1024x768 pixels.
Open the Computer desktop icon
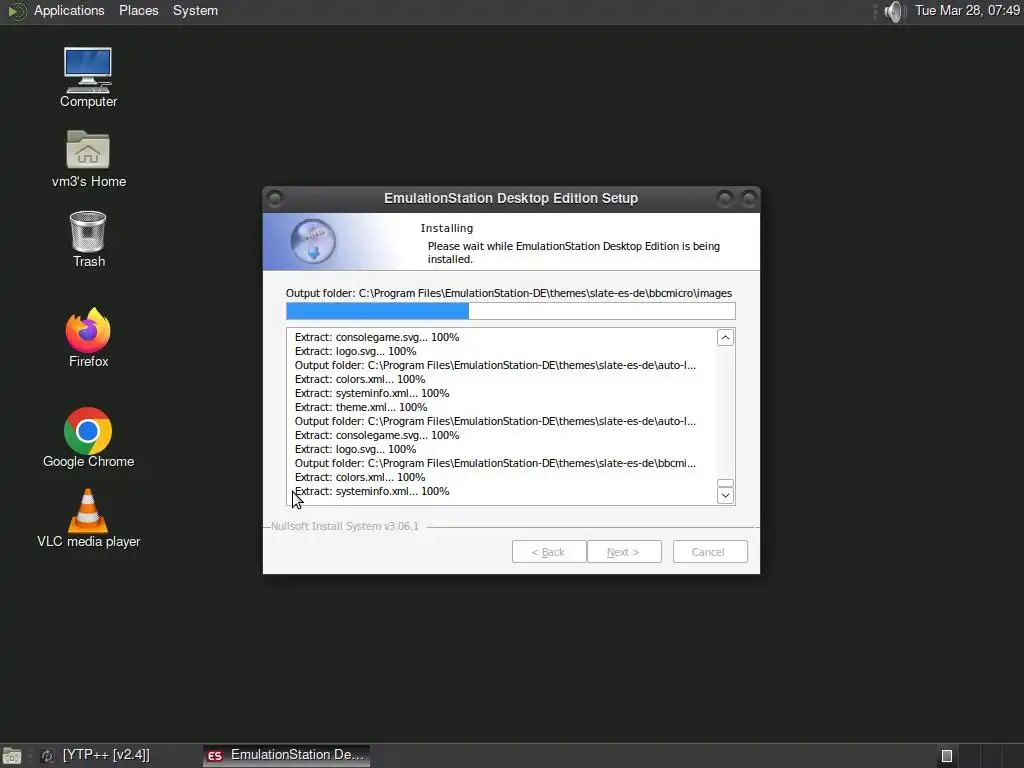point(88,77)
